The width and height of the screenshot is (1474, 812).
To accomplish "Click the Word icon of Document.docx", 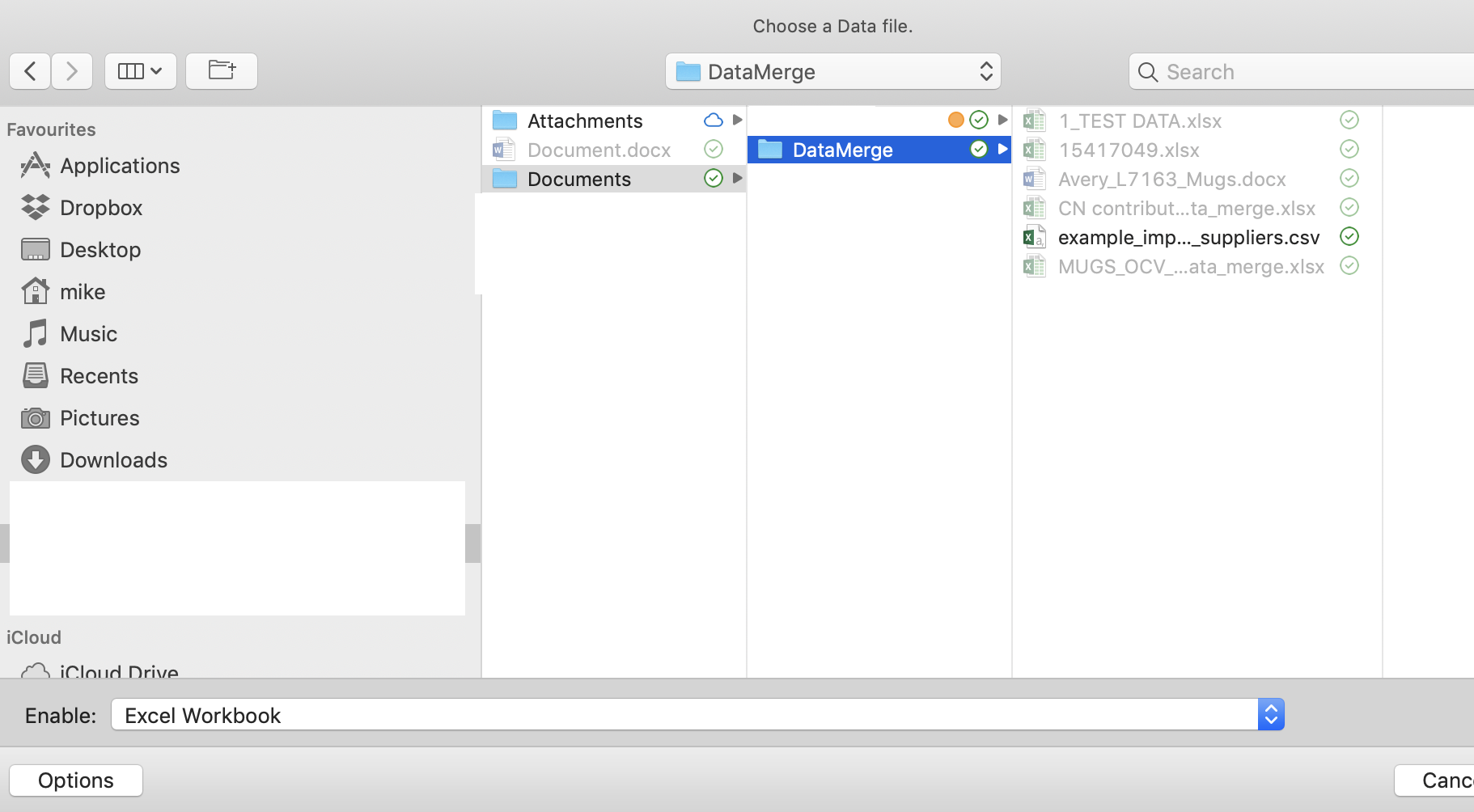I will [x=505, y=150].
